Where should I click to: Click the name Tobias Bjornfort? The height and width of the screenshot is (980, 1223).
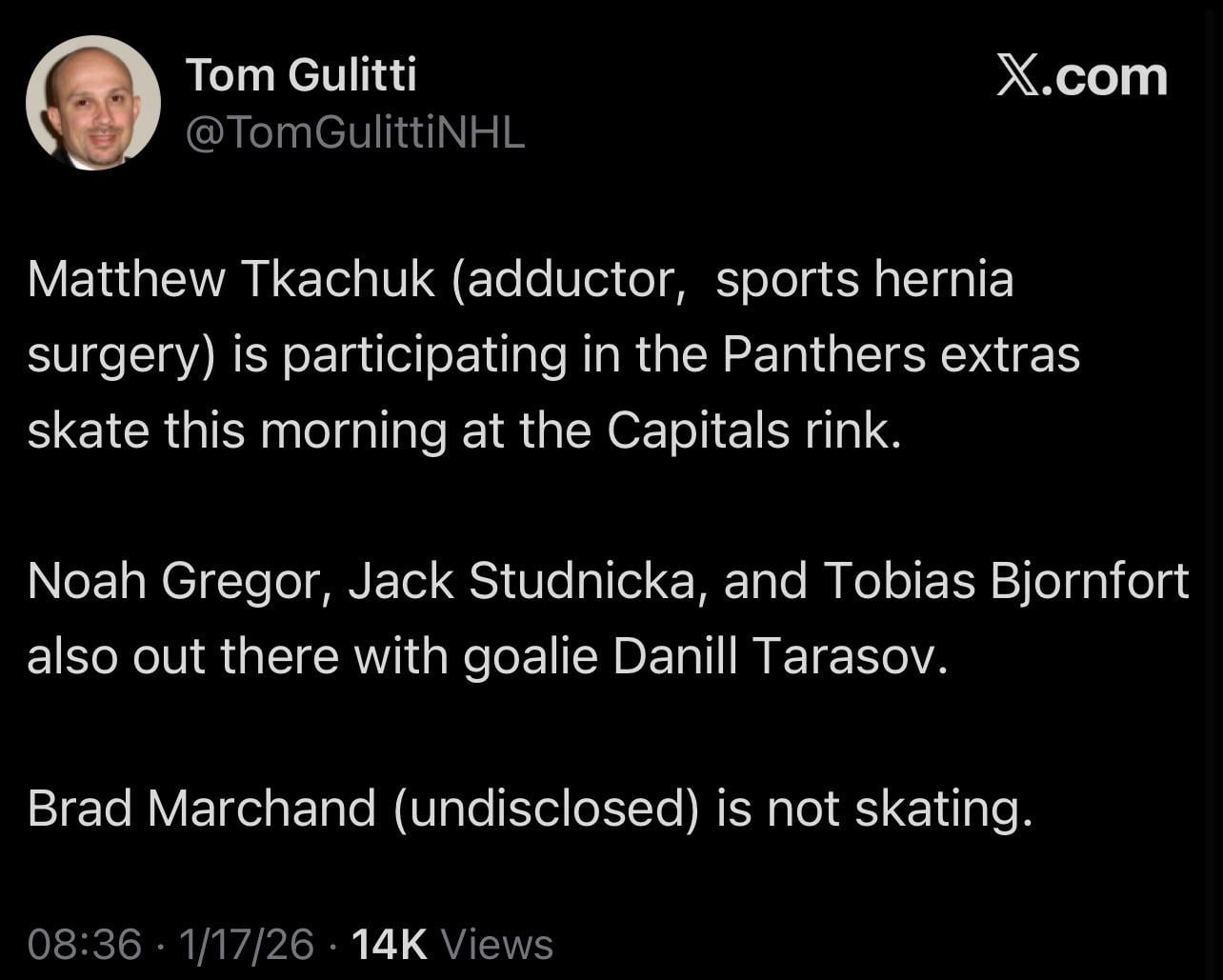tap(1006, 582)
